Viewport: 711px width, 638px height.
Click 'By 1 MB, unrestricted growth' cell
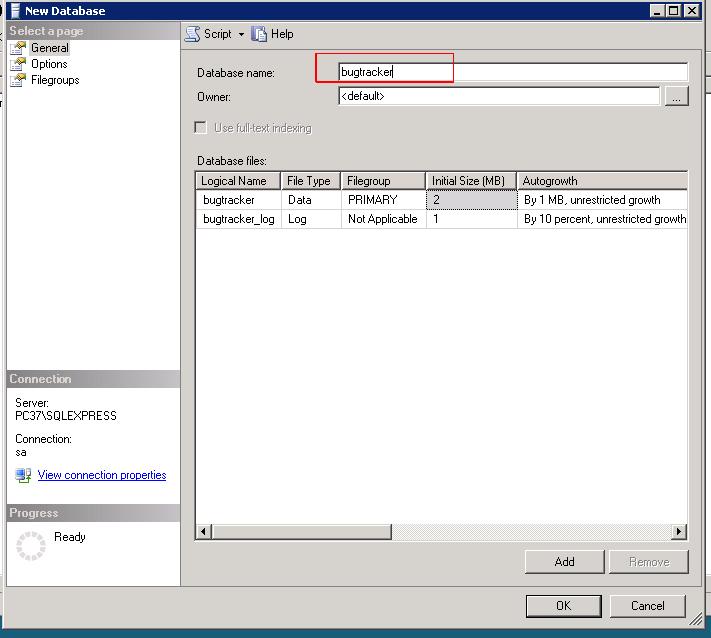pos(603,200)
